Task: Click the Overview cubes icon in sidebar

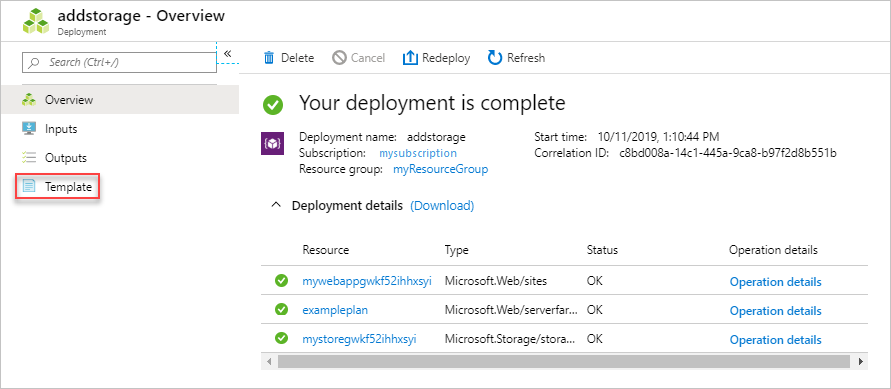Action: click(29, 100)
